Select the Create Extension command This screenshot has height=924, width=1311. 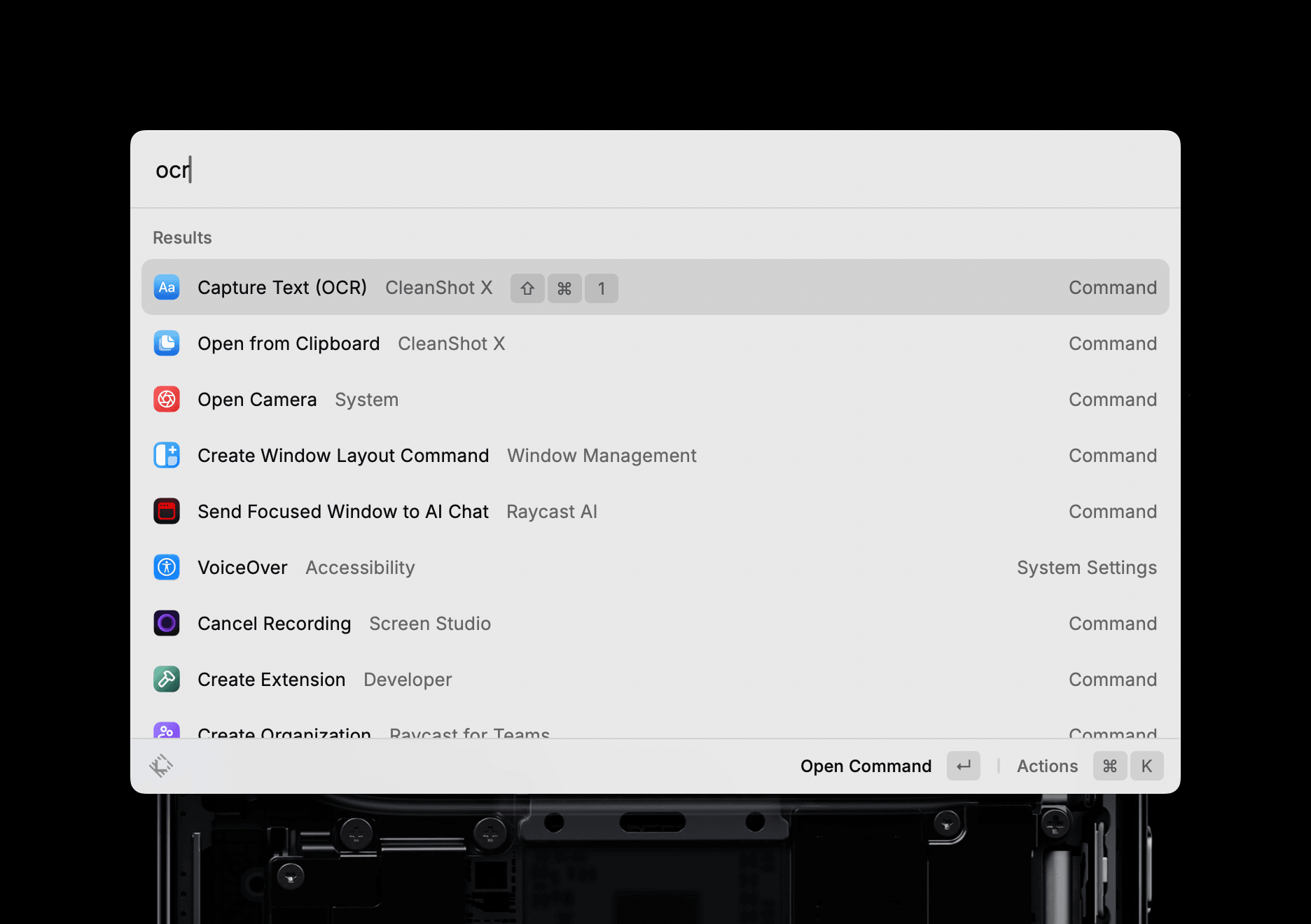click(655, 679)
